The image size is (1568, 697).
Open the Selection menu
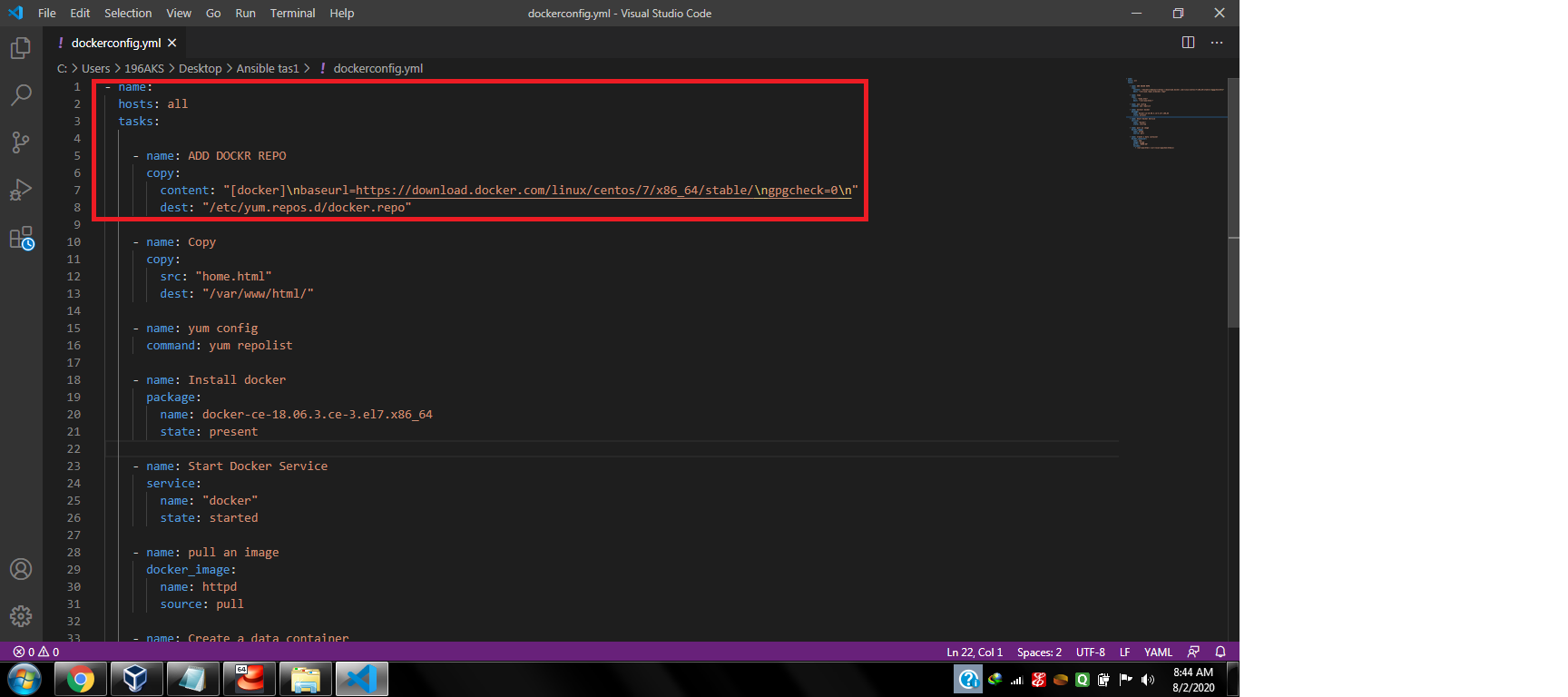click(128, 13)
